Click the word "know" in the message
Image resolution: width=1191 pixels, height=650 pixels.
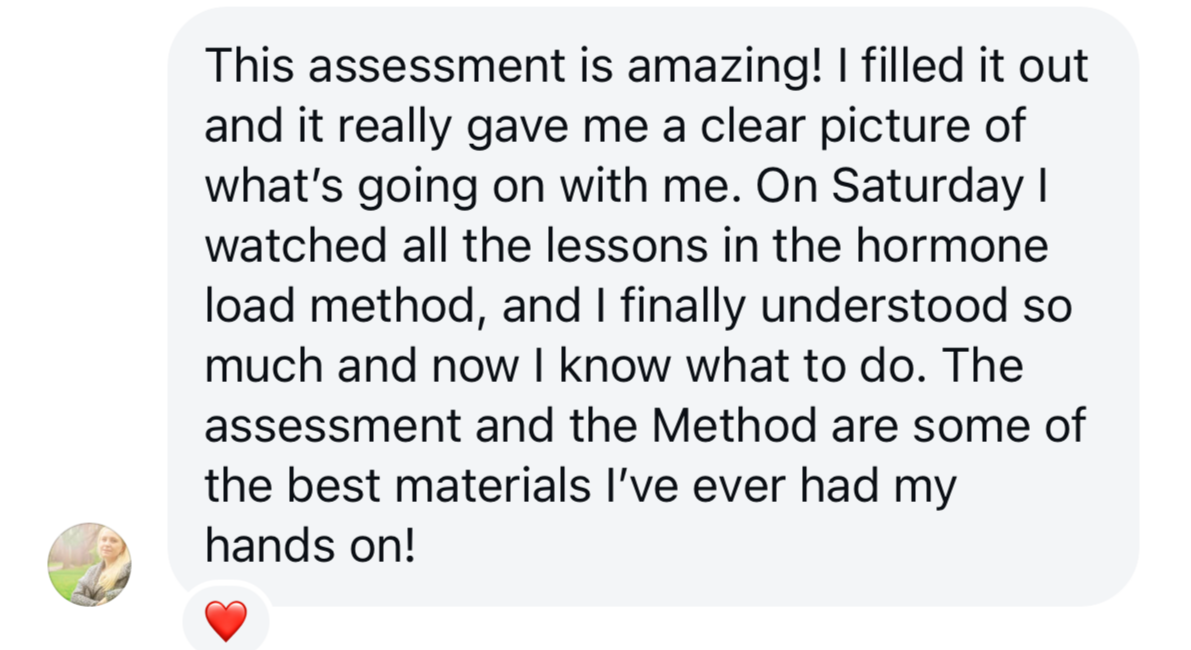click(x=615, y=365)
